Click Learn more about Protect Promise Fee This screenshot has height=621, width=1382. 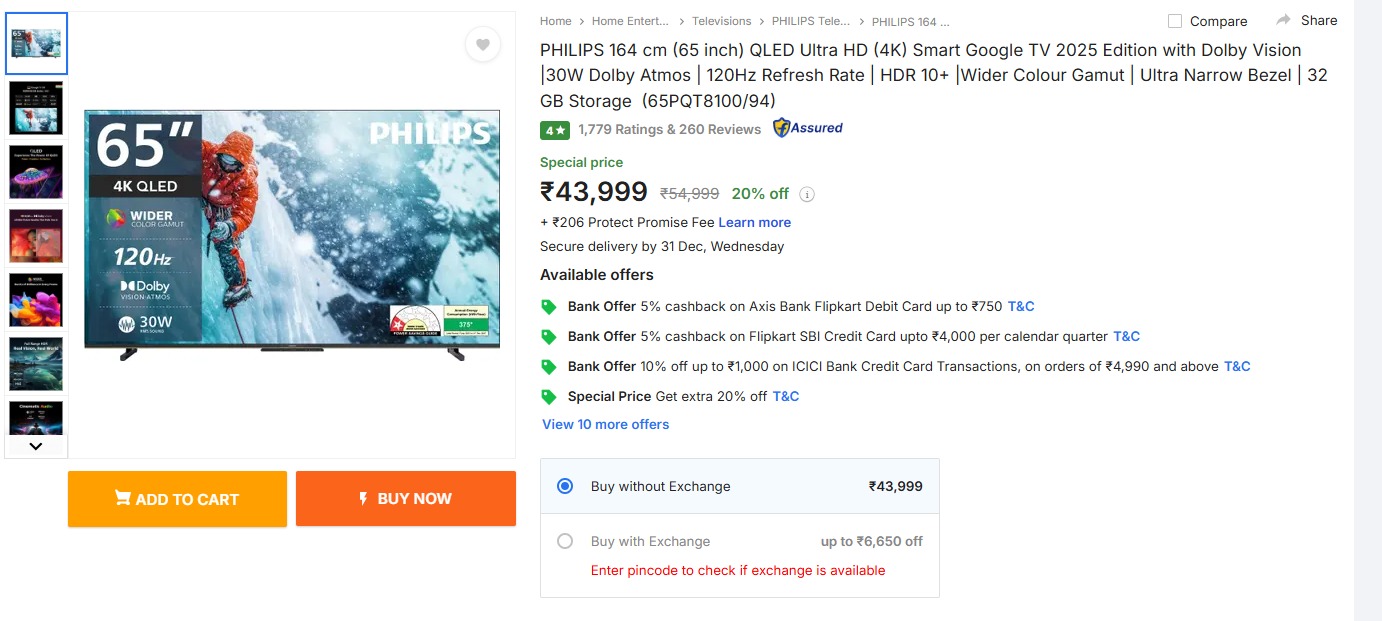754,222
